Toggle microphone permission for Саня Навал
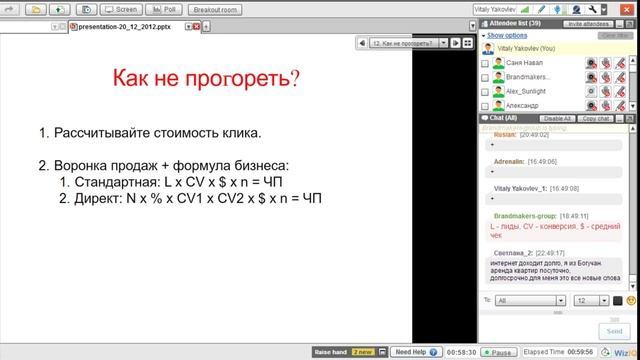Screen dimensions: 640x360 coord(606,63)
